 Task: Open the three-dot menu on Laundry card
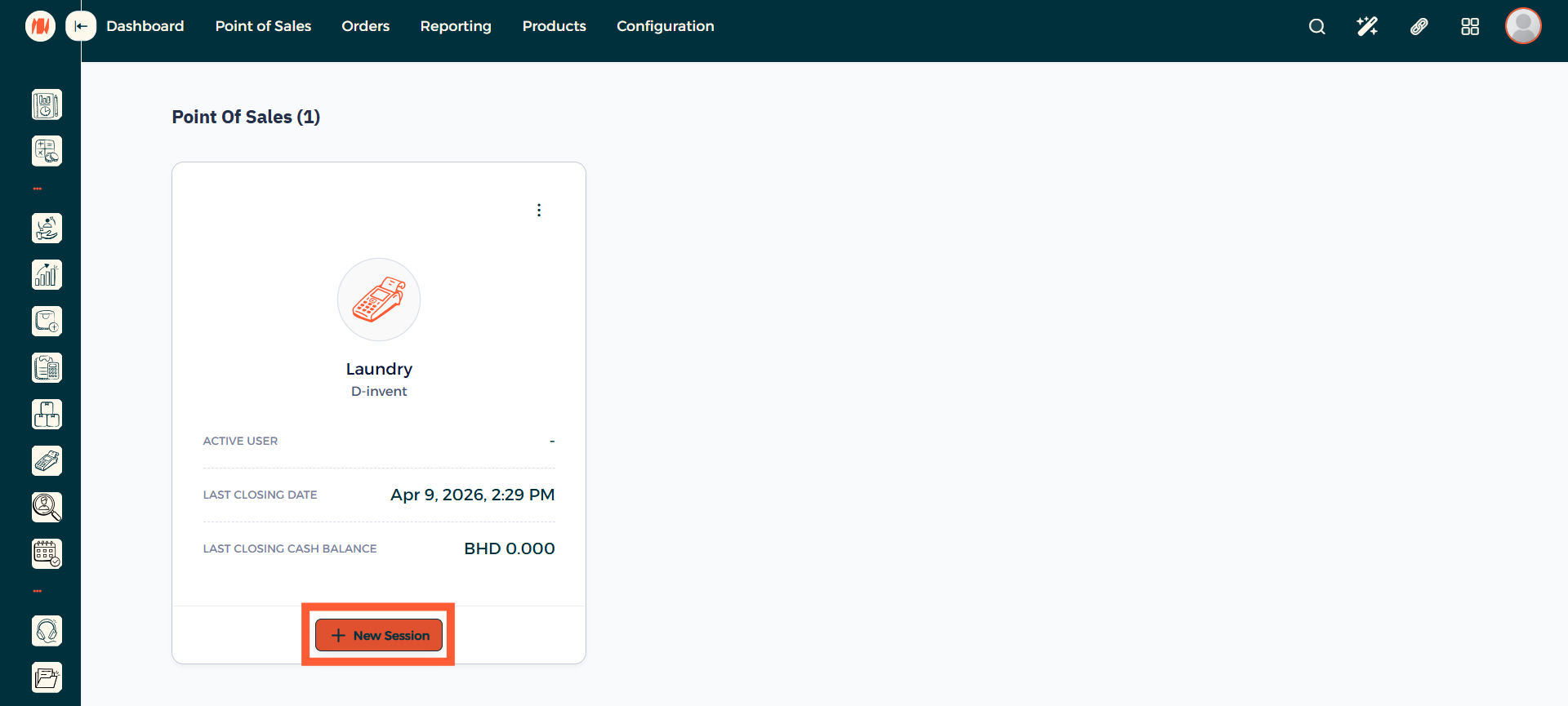539,211
